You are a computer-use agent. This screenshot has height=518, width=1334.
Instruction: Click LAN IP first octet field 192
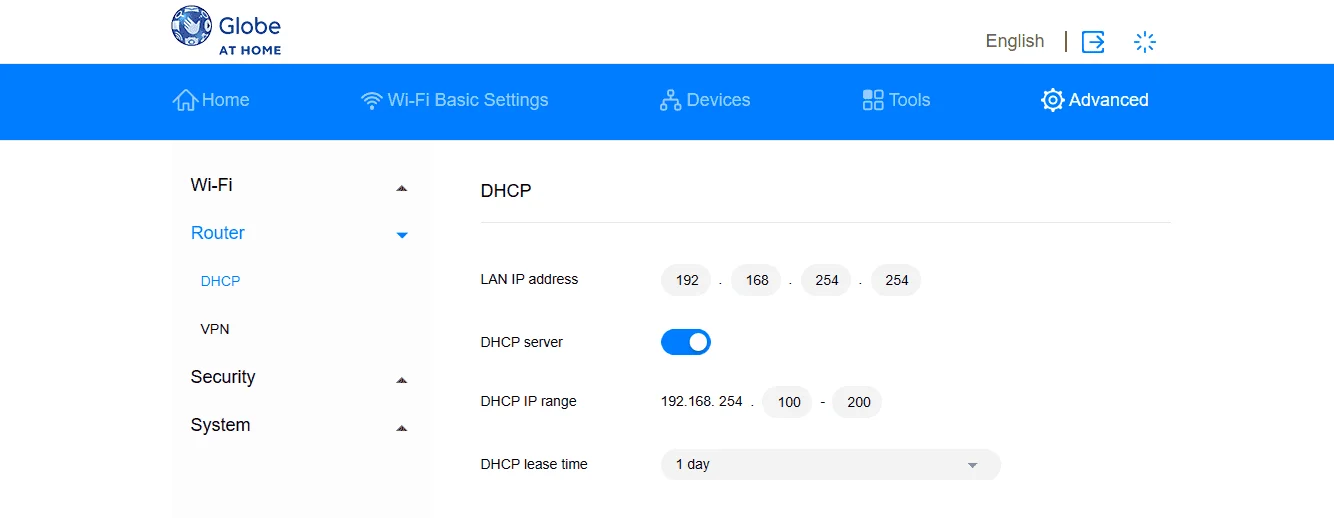(x=686, y=280)
